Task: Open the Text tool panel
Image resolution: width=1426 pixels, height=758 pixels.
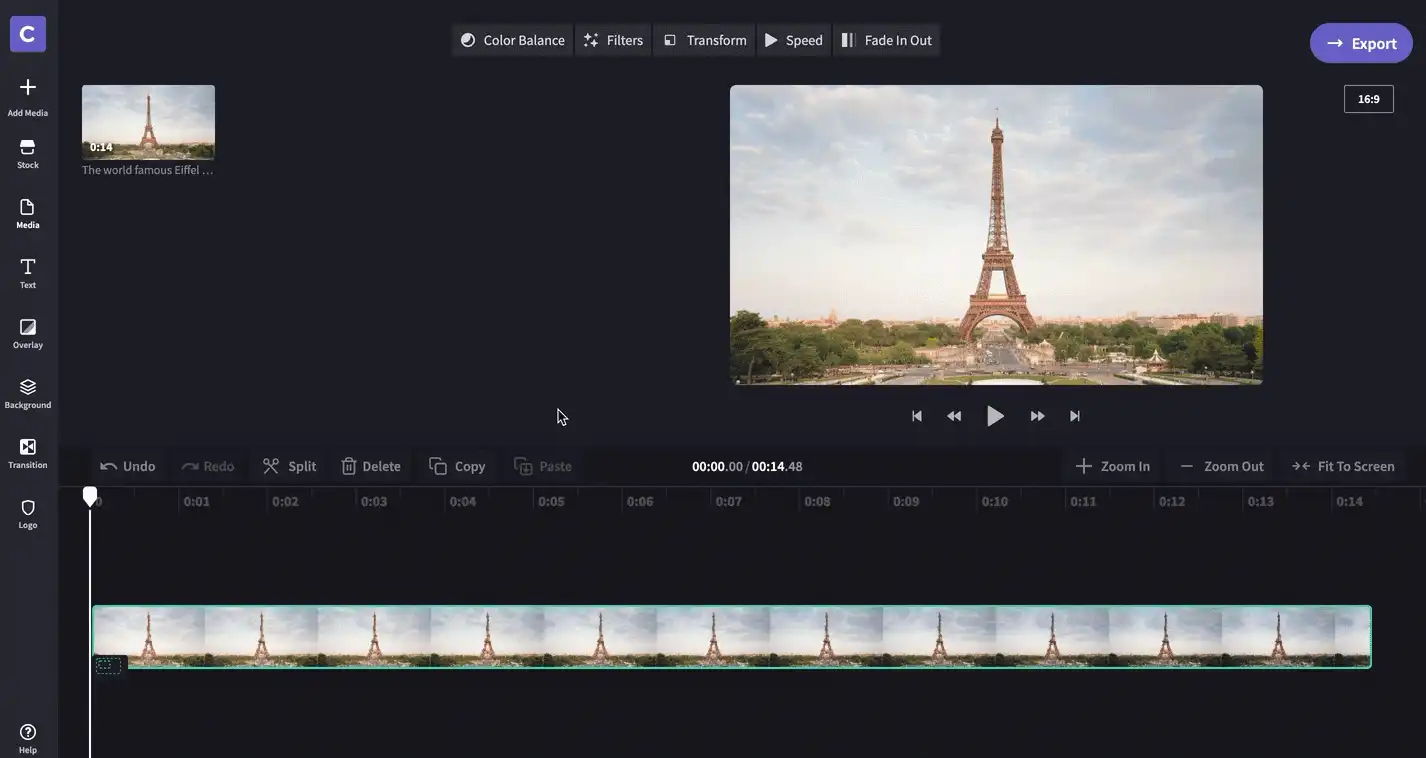Action: click(x=28, y=273)
